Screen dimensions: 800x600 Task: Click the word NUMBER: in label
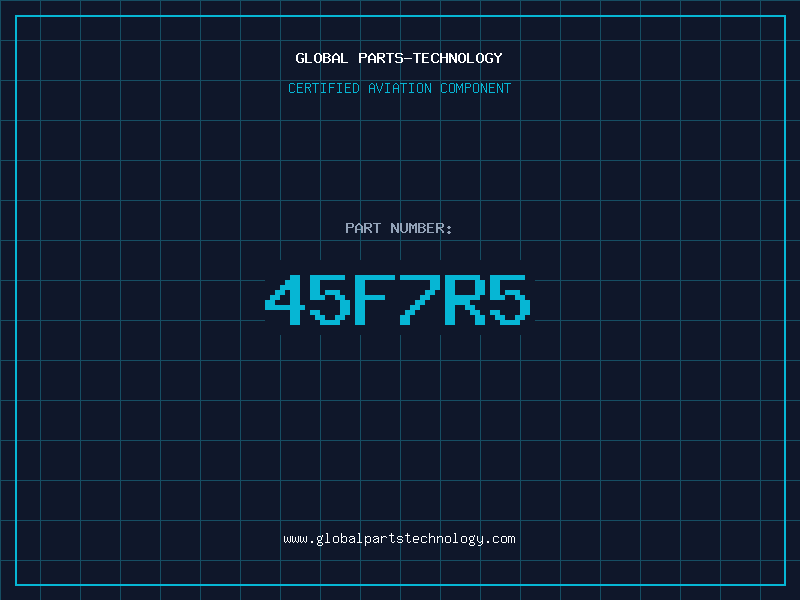pyautogui.click(x=421, y=228)
